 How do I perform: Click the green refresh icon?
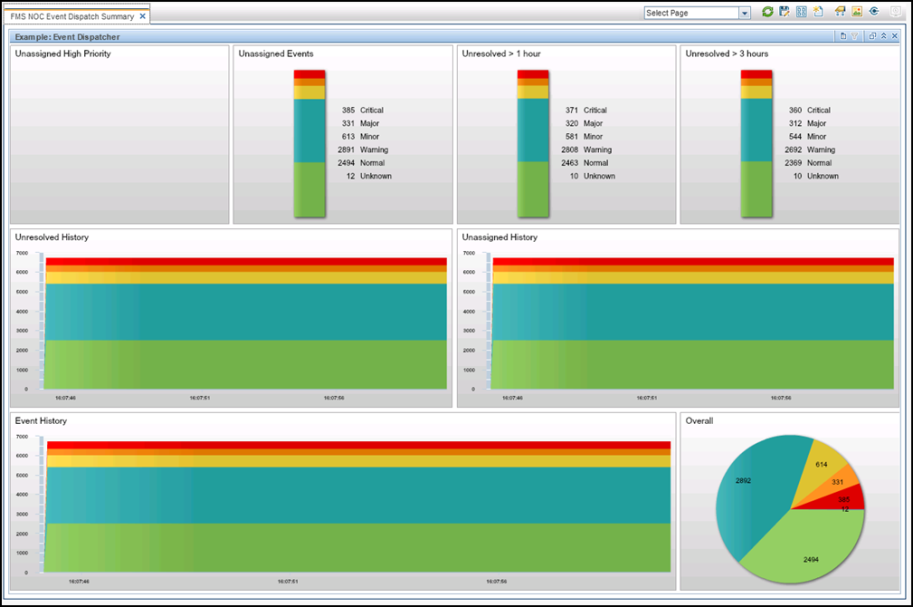click(x=767, y=12)
